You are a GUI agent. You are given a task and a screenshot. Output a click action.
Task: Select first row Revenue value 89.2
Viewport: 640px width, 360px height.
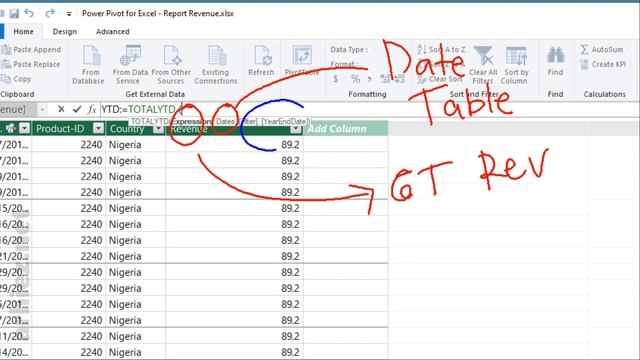pos(235,144)
